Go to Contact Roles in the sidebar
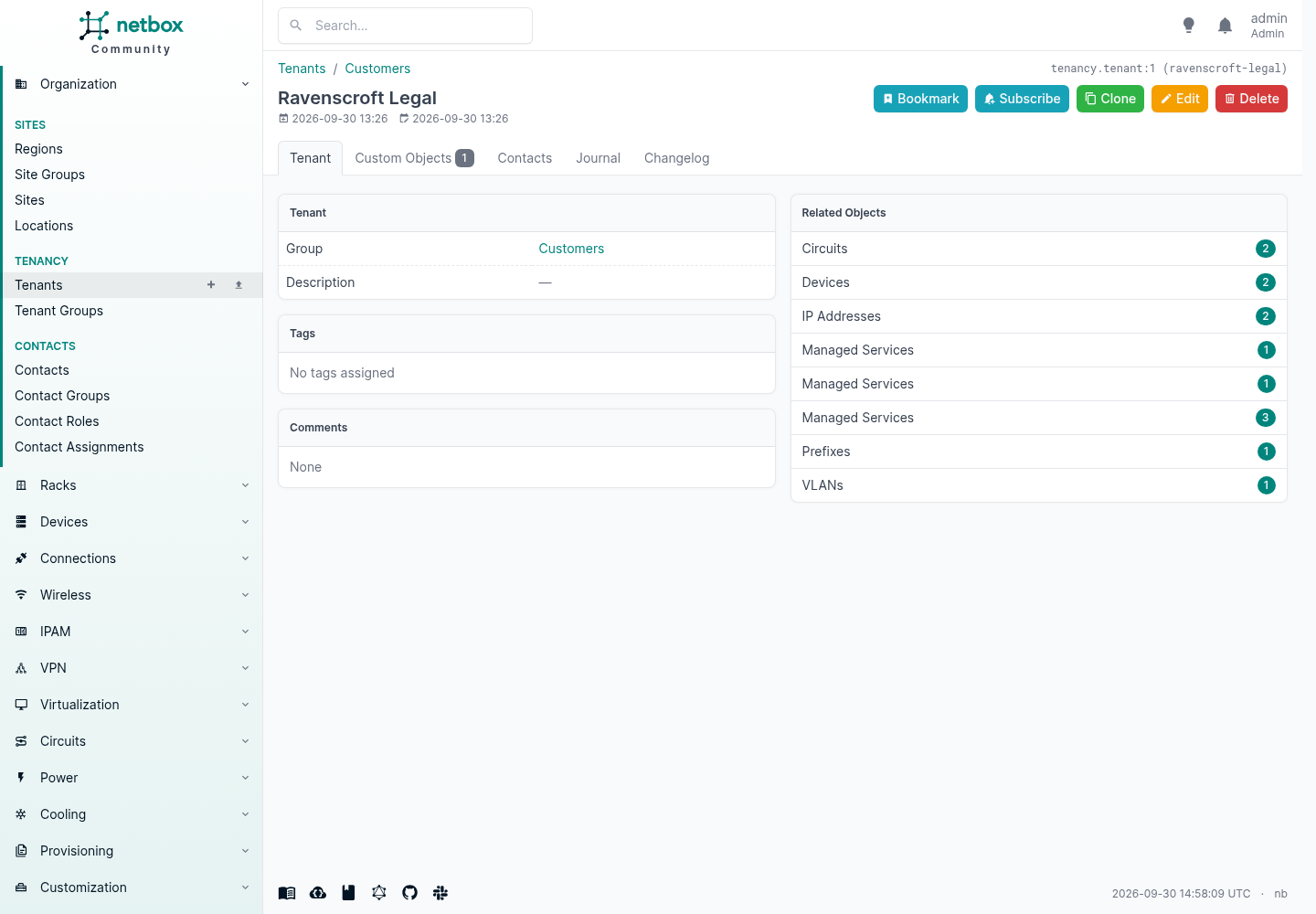 57,421
